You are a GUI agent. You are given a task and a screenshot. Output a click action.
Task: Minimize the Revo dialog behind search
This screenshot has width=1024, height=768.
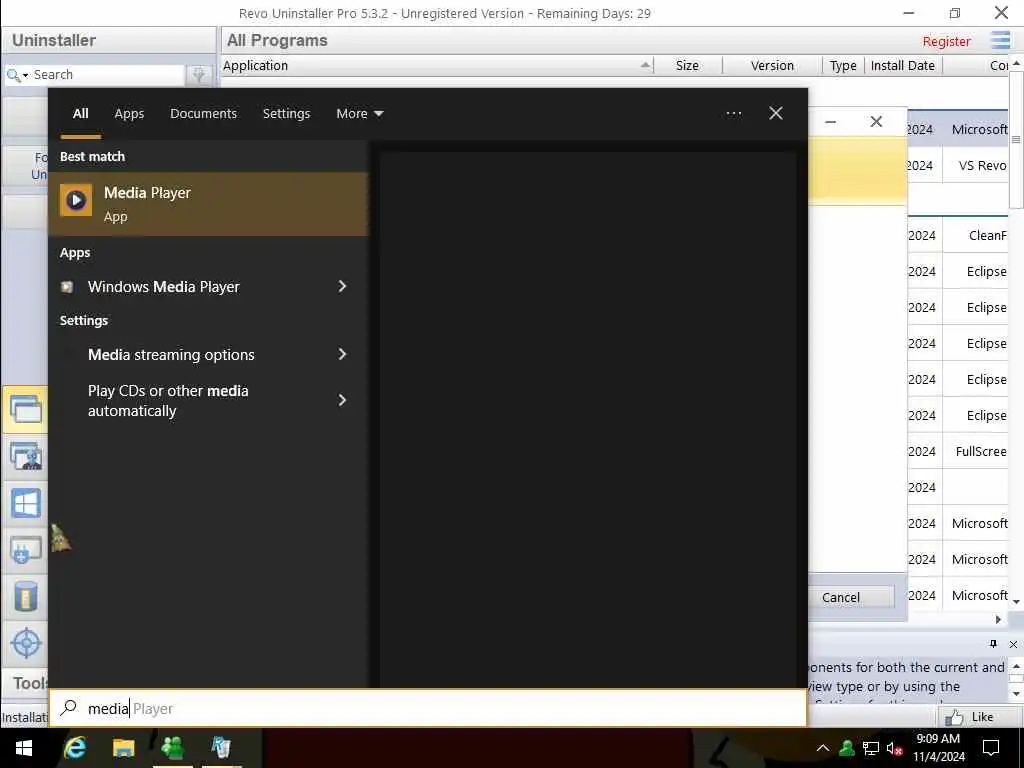(831, 122)
